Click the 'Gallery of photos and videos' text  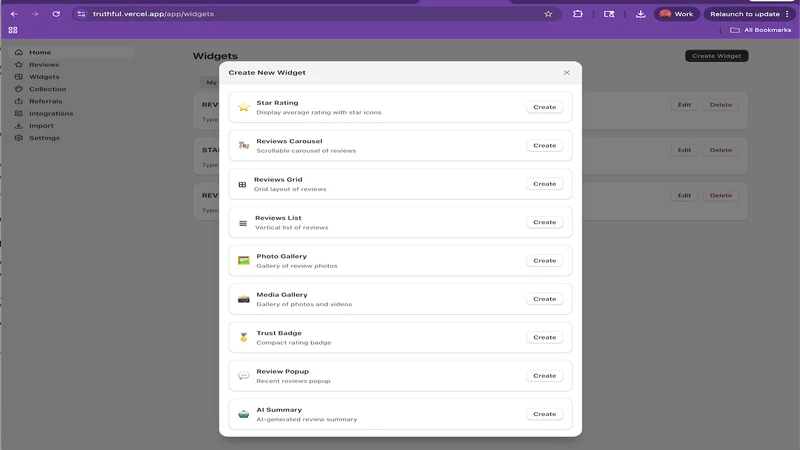(x=304, y=304)
